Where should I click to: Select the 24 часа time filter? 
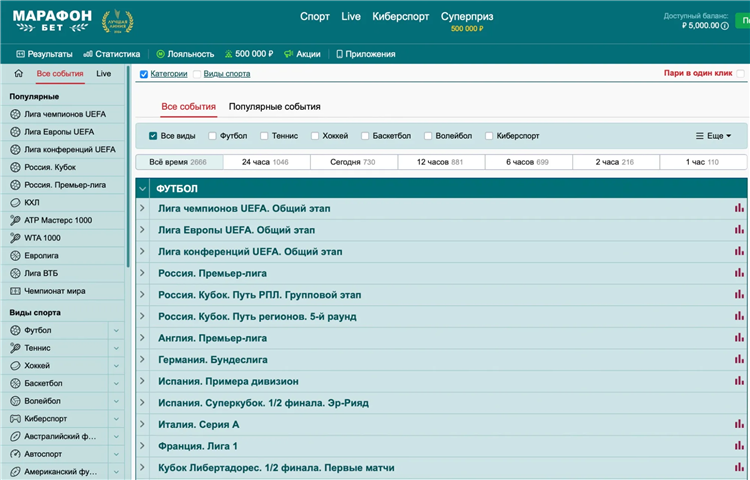[x=266, y=162]
